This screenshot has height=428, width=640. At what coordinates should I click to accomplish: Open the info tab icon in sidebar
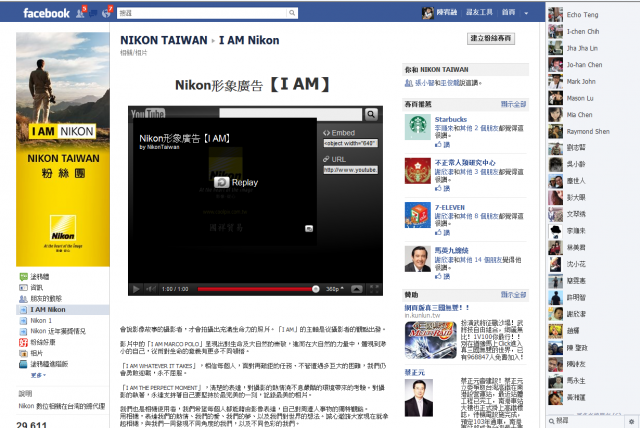[23, 288]
